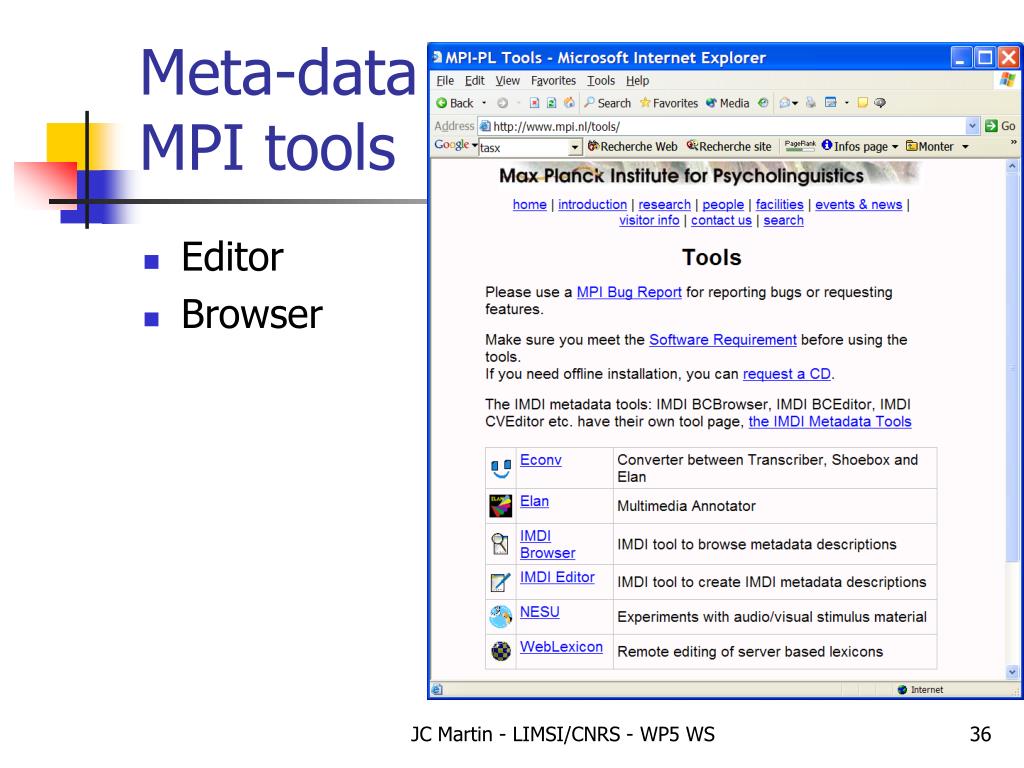Open the MPI Bug Report link
1024x768 pixels.
coord(629,292)
